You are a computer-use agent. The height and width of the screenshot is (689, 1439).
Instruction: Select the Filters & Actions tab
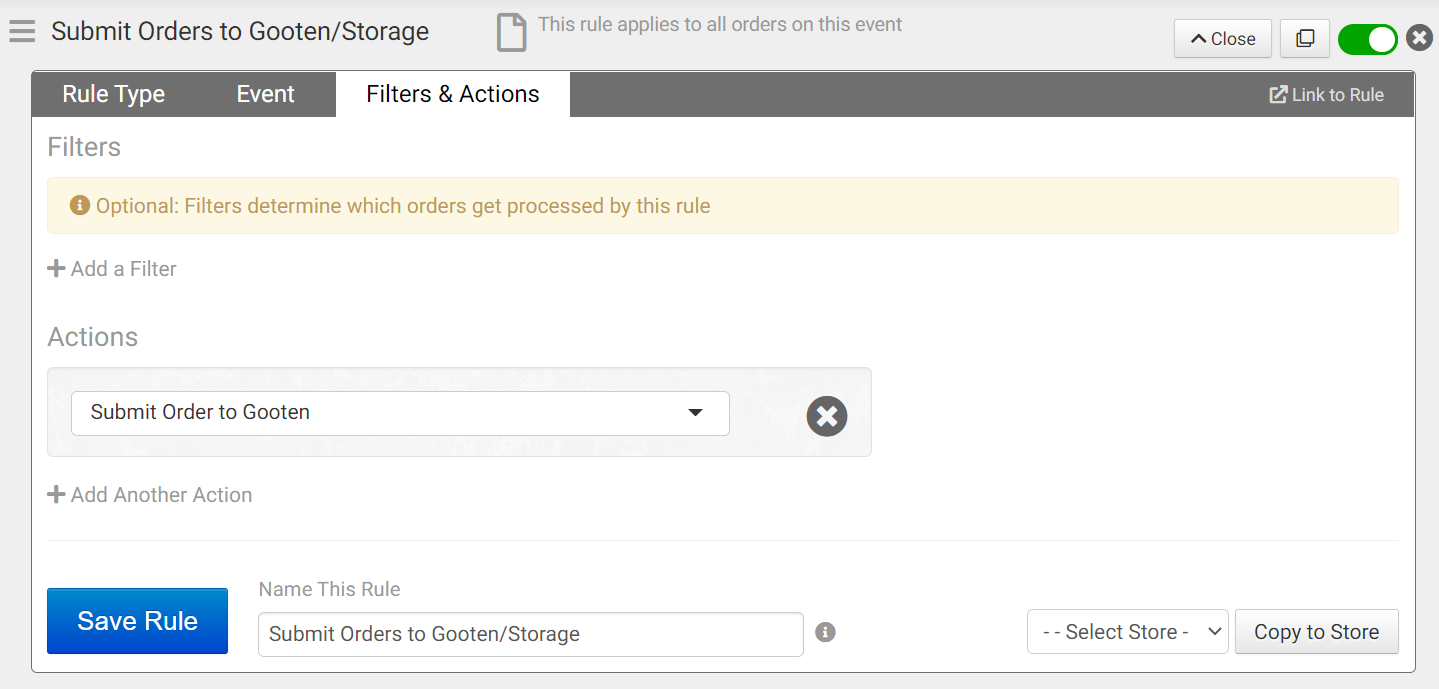click(x=452, y=94)
